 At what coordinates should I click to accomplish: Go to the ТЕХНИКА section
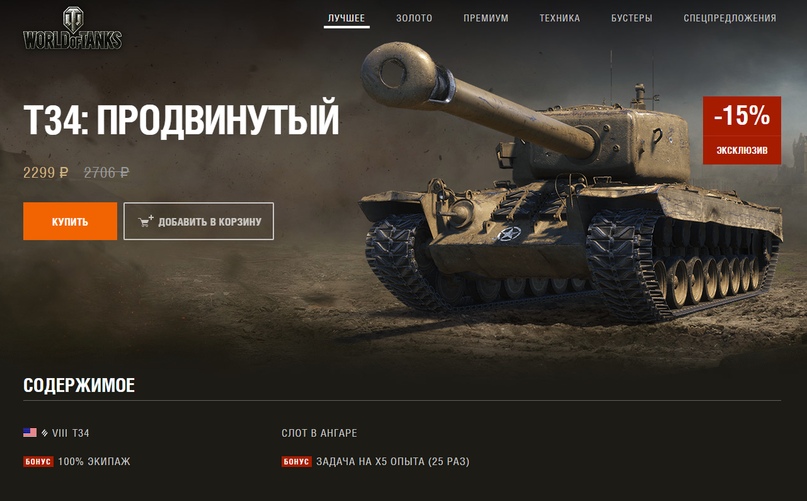coord(559,18)
